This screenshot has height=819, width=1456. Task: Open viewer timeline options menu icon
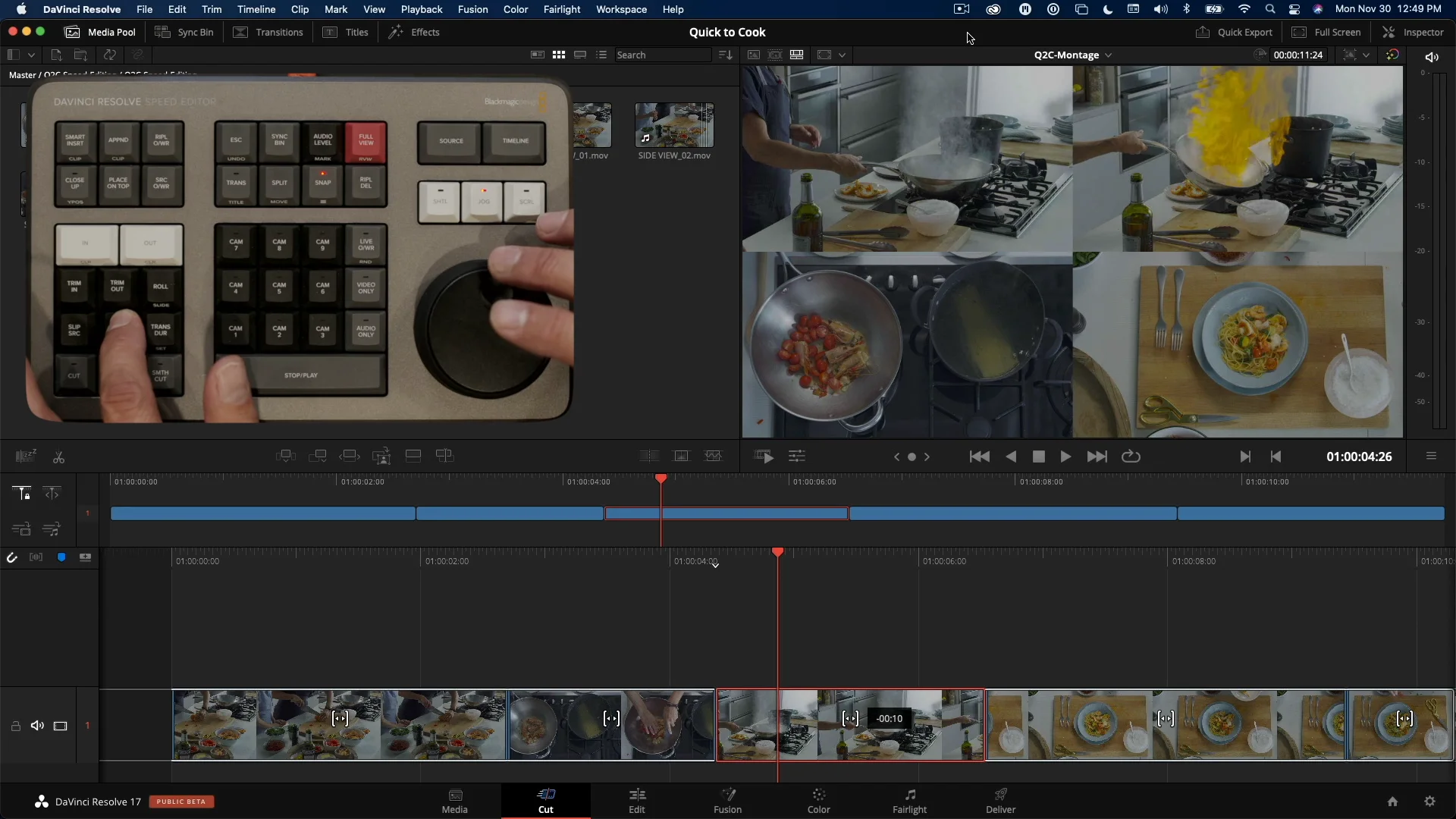(x=1431, y=456)
